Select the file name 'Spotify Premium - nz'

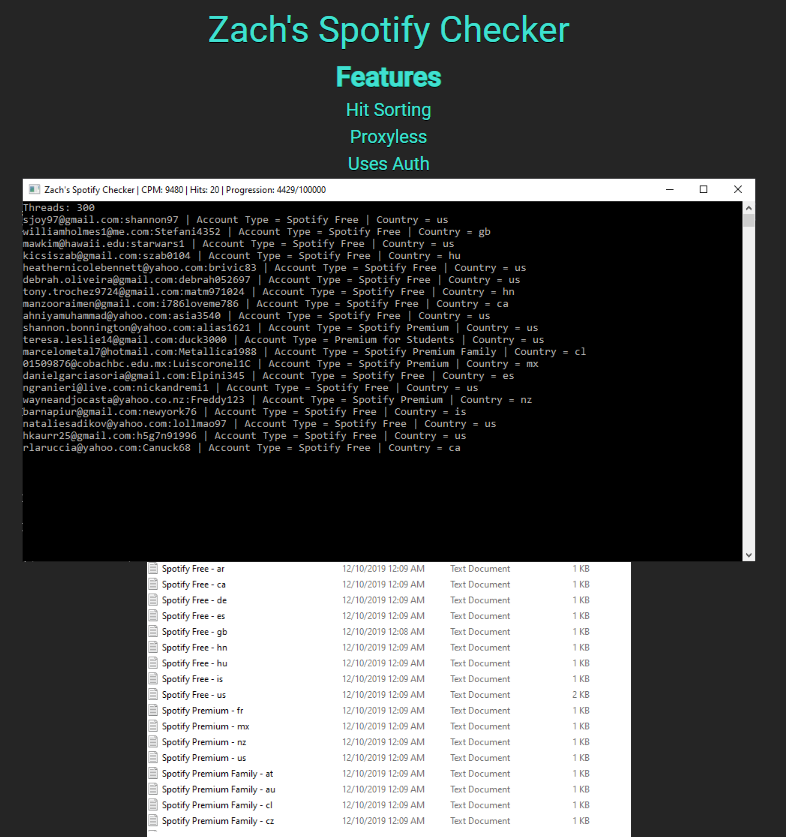pos(204,742)
